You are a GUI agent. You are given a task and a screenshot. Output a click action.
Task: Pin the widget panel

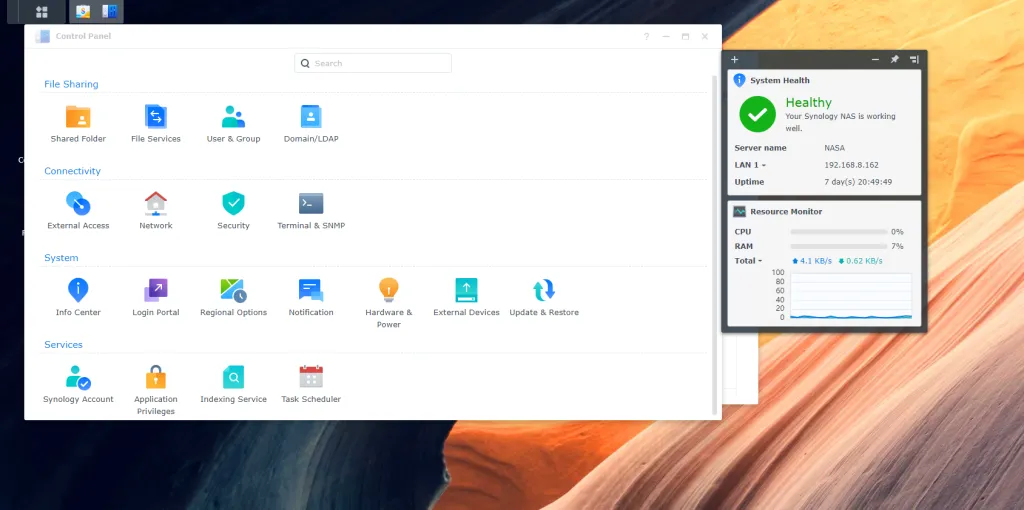click(895, 59)
